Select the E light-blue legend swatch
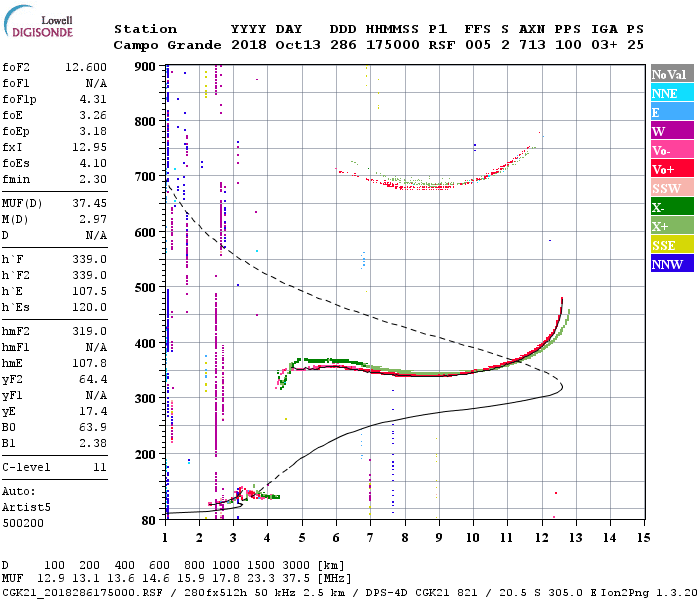 672,112
